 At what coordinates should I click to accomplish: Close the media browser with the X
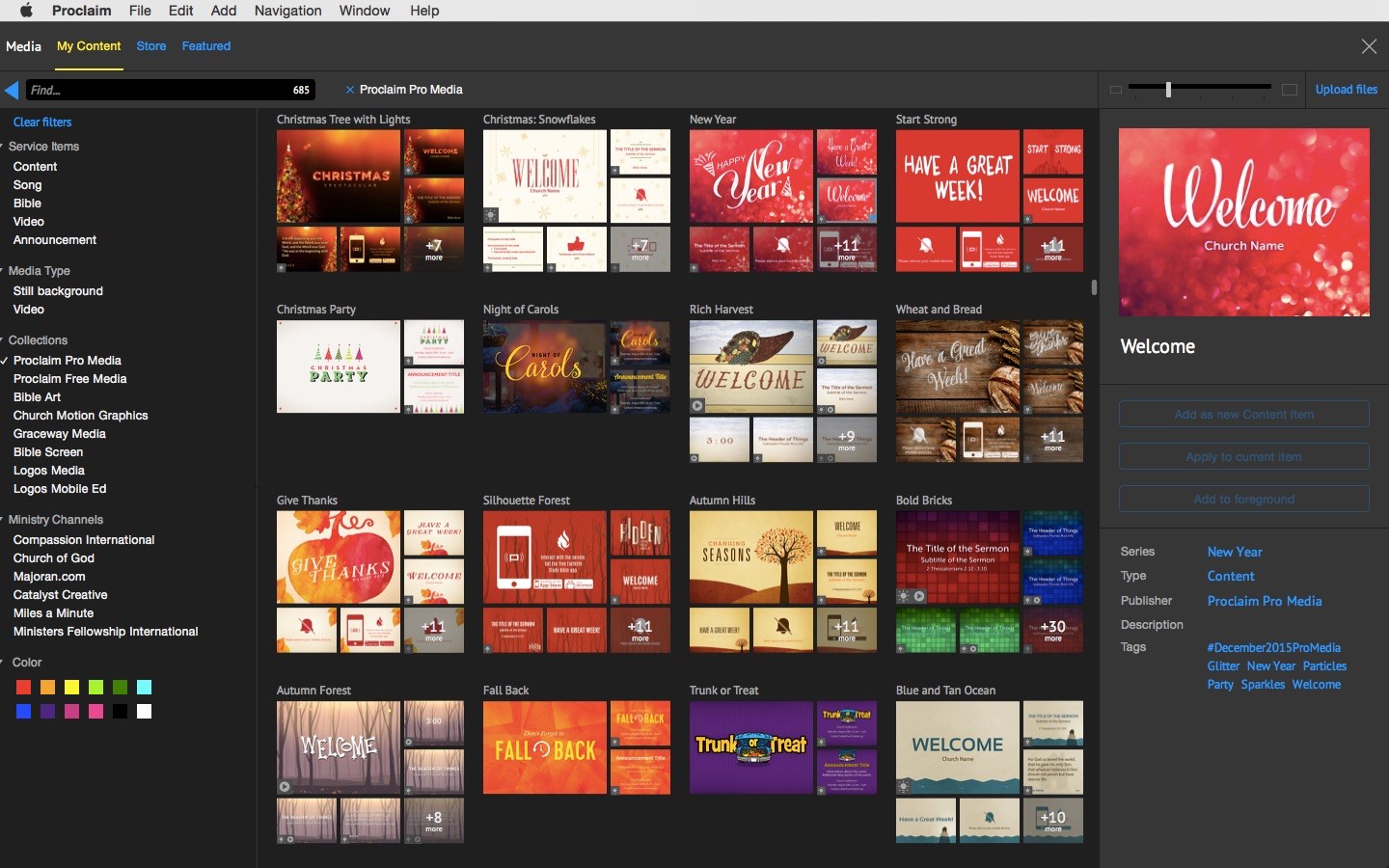point(1368,46)
